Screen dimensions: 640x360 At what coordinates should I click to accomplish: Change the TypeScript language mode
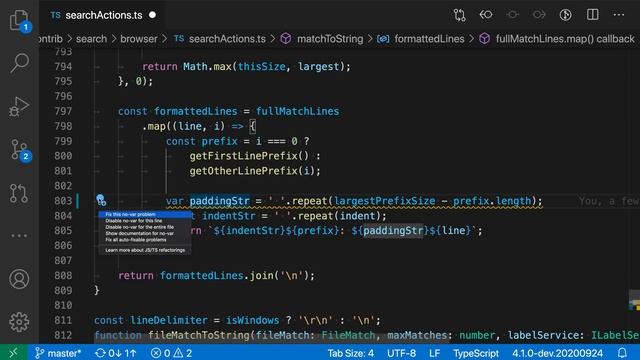coord(476,353)
